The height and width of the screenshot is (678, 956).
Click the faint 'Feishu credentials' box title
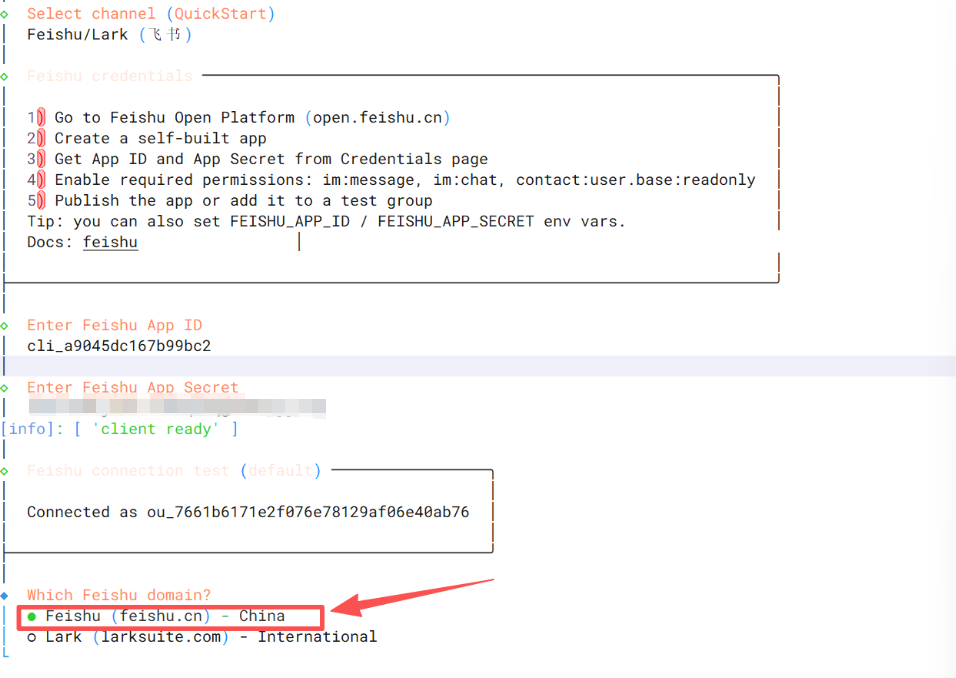tap(110, 76)
